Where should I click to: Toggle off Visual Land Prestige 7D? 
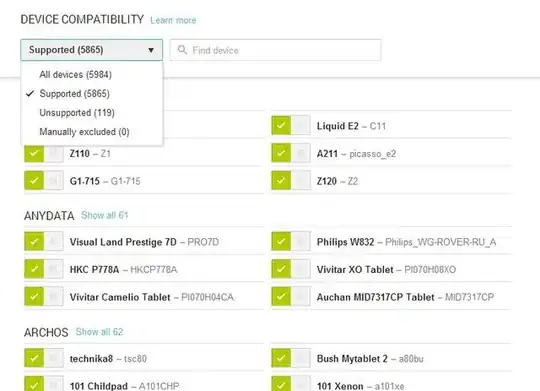click(x=44, y=241)
